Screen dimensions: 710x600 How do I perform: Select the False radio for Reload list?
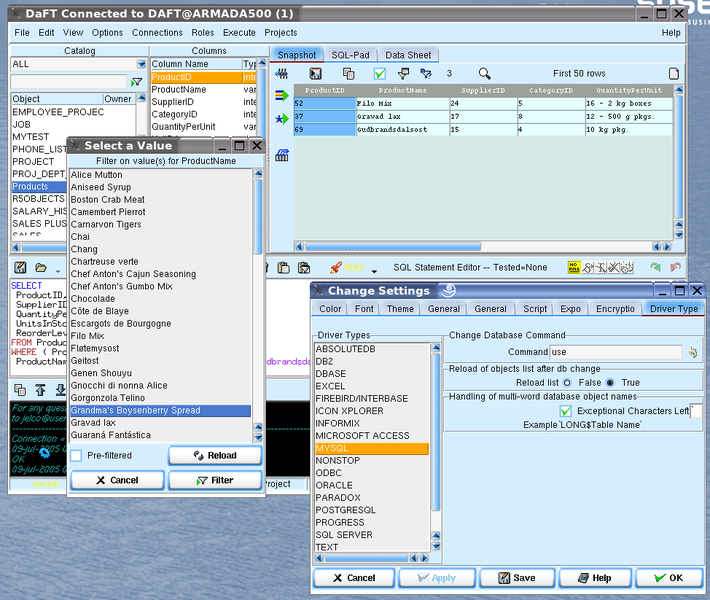[x=567, y=383]
